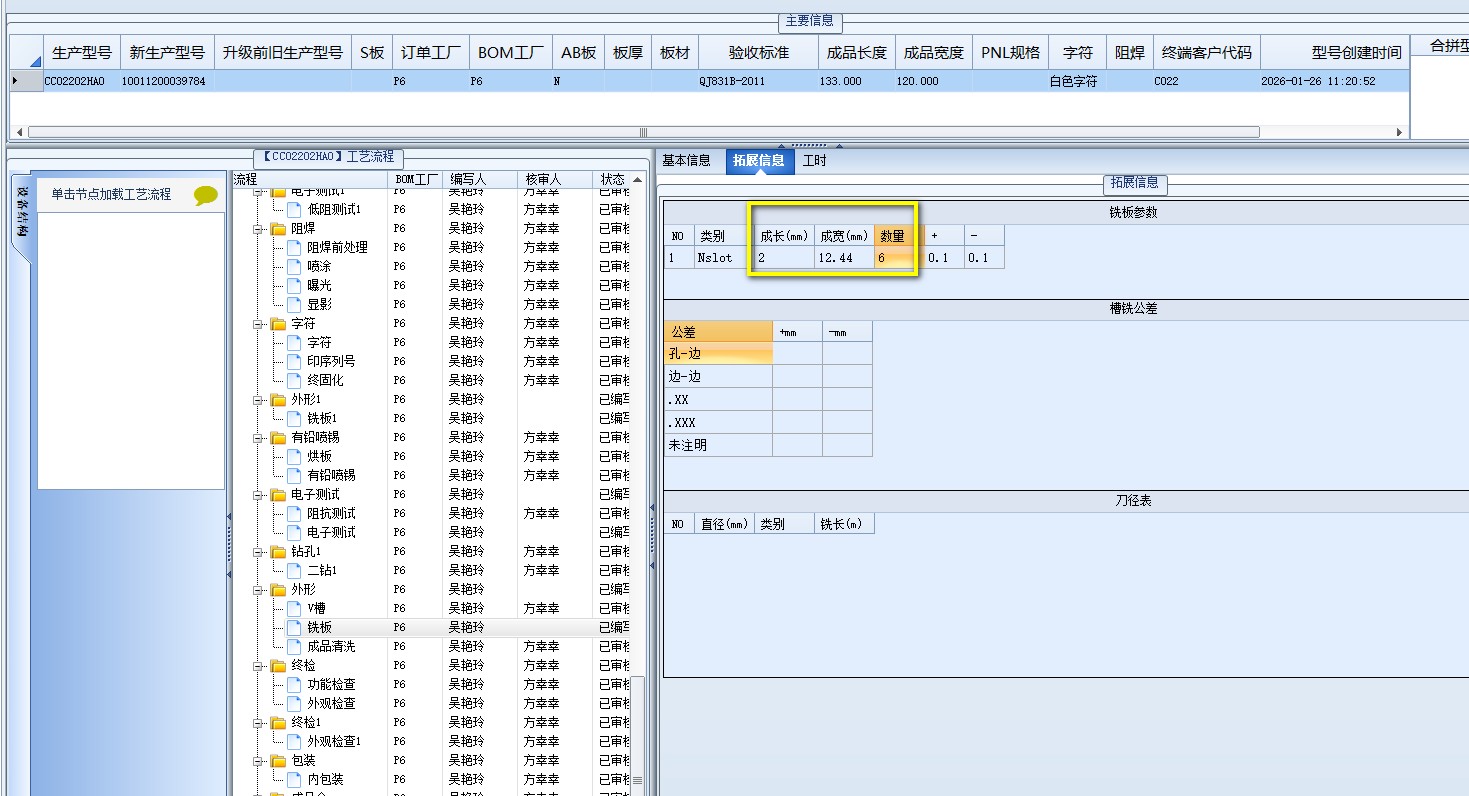Click the 终检 folder icon
Image resolution: width=1469 pixels, height=796 pixels.
[278, 666]
